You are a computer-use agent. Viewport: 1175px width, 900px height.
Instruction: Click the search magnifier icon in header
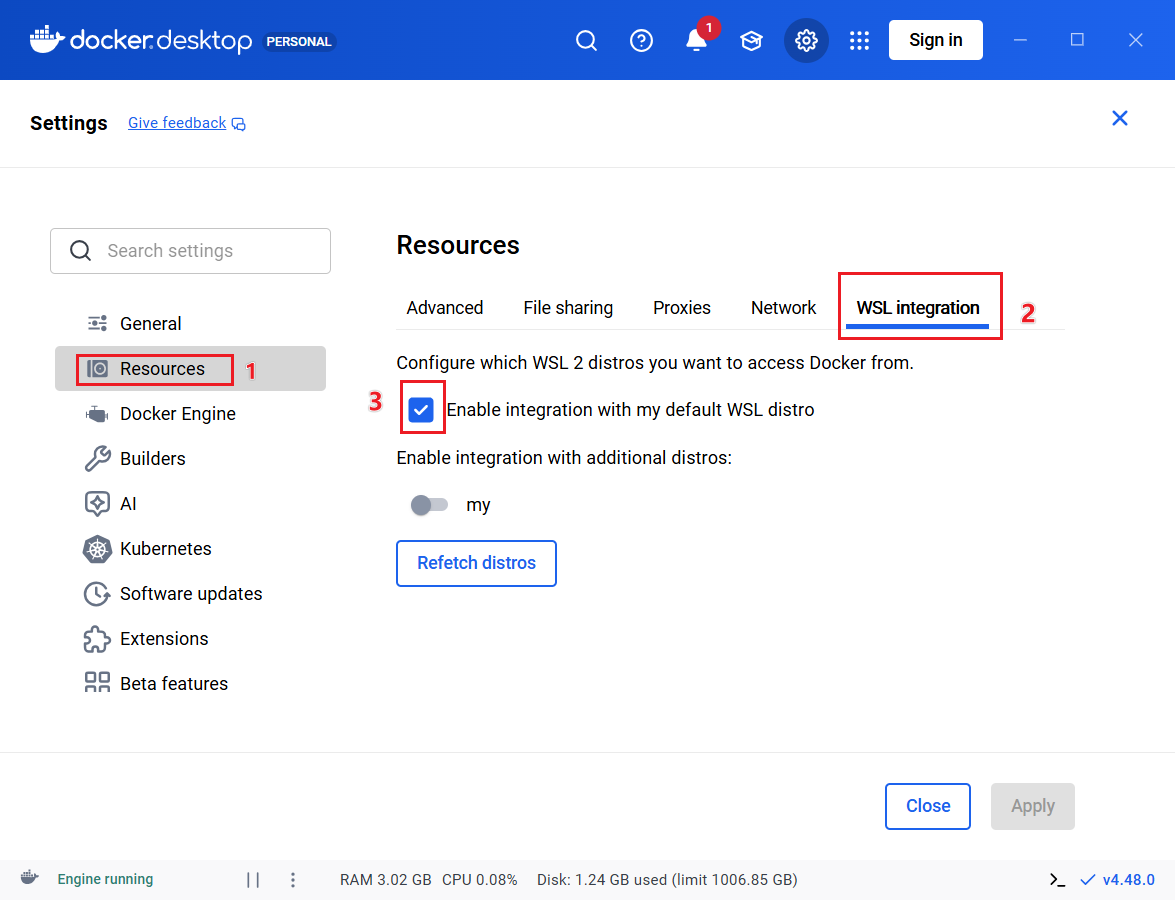pyautogui.click(x=587, y=41)
